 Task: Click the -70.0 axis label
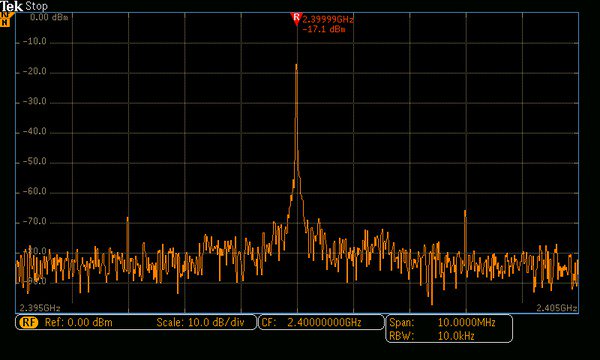coord(34,222)
